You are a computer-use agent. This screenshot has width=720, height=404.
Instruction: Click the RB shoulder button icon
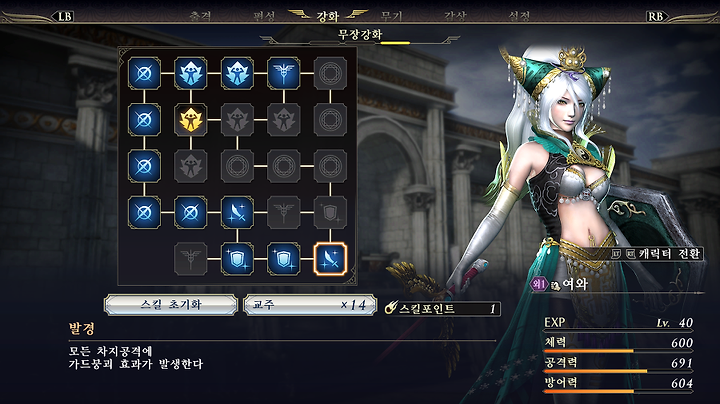coord(656,17)
